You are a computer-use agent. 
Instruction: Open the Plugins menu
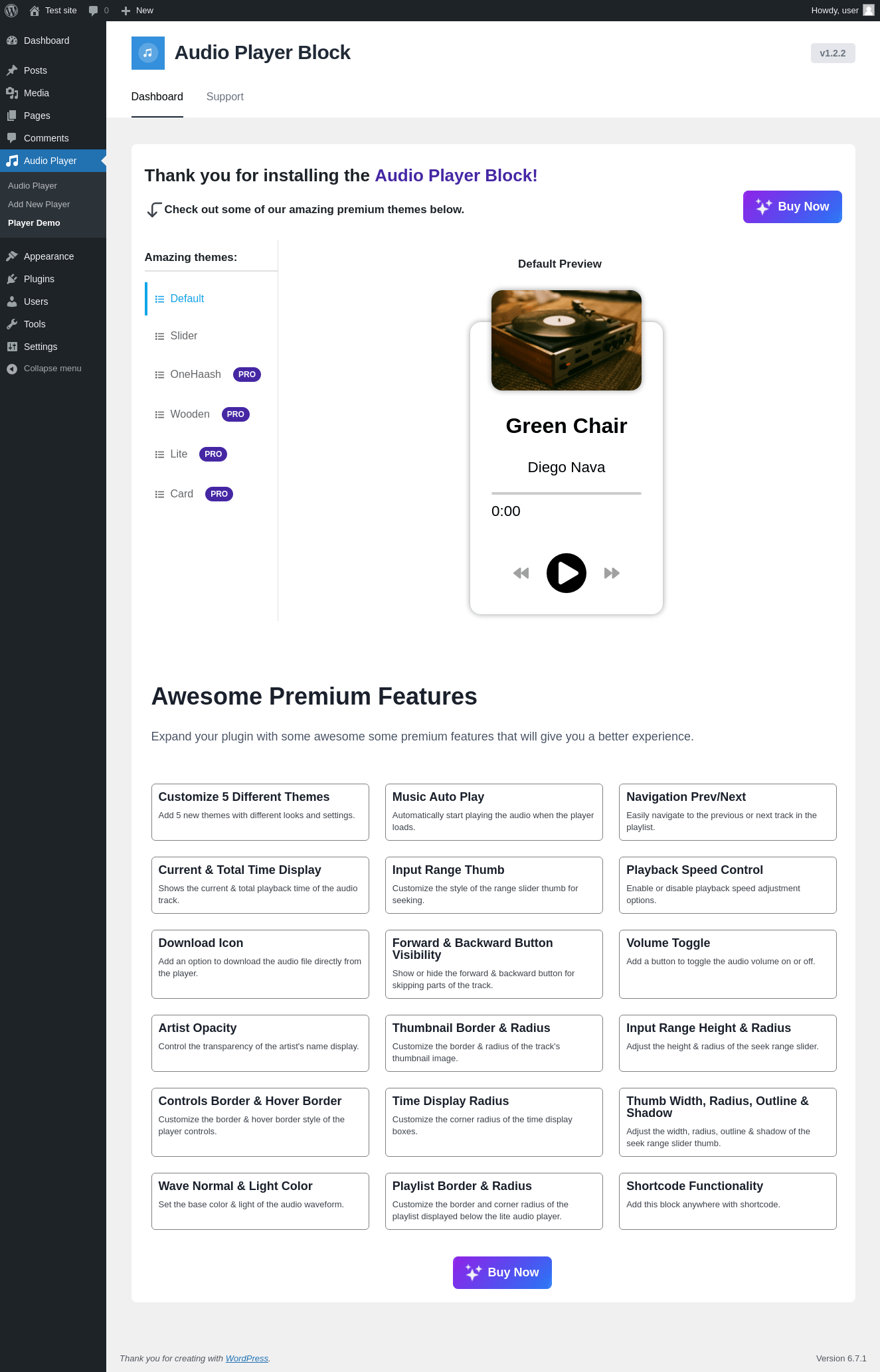[x=53, y=279]
